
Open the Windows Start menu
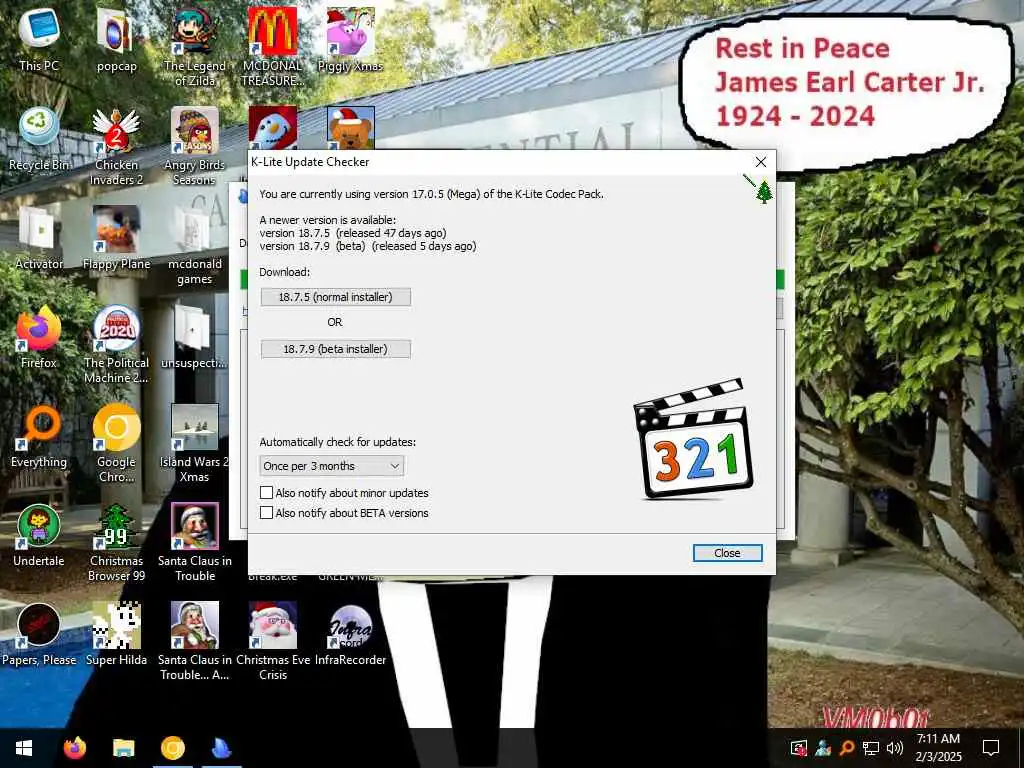tap(24, 748)
